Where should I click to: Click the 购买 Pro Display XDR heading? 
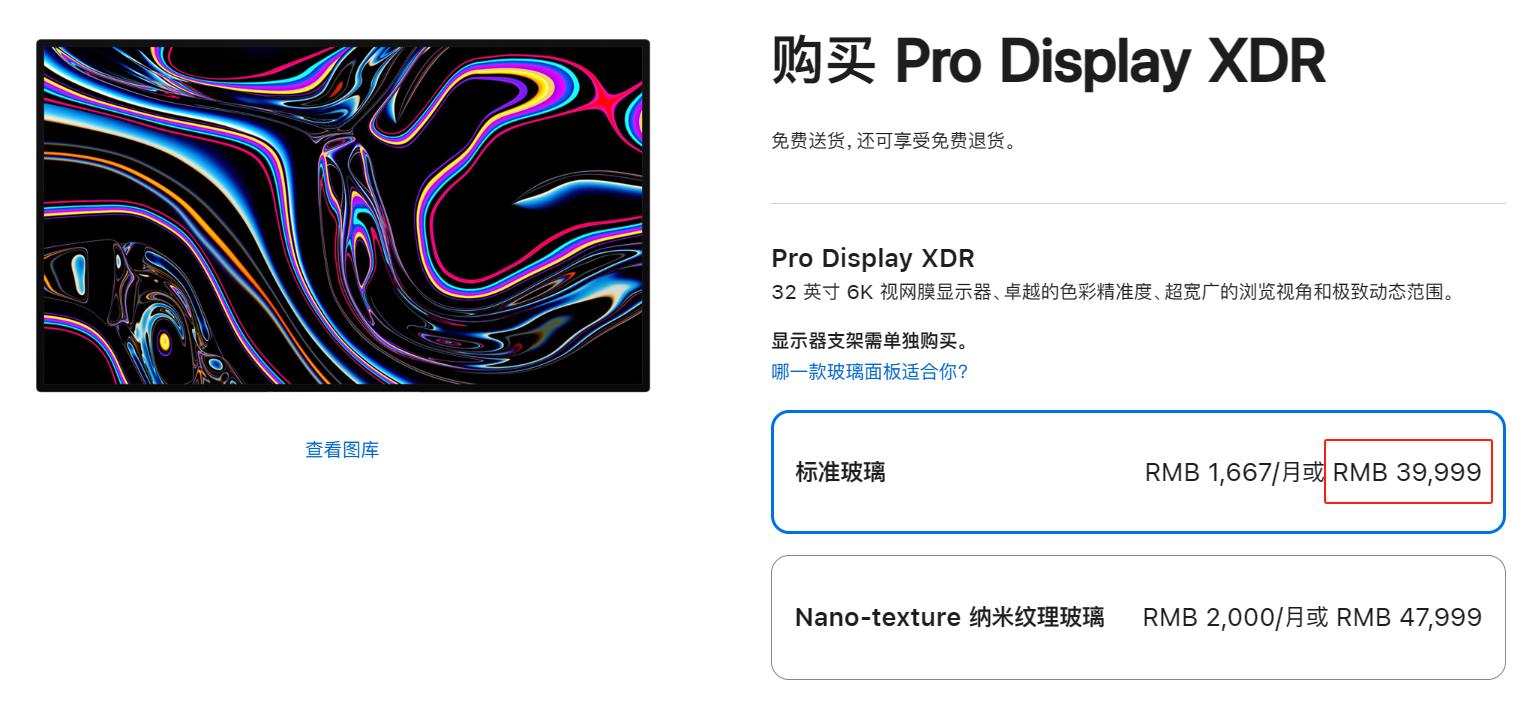1048,62
